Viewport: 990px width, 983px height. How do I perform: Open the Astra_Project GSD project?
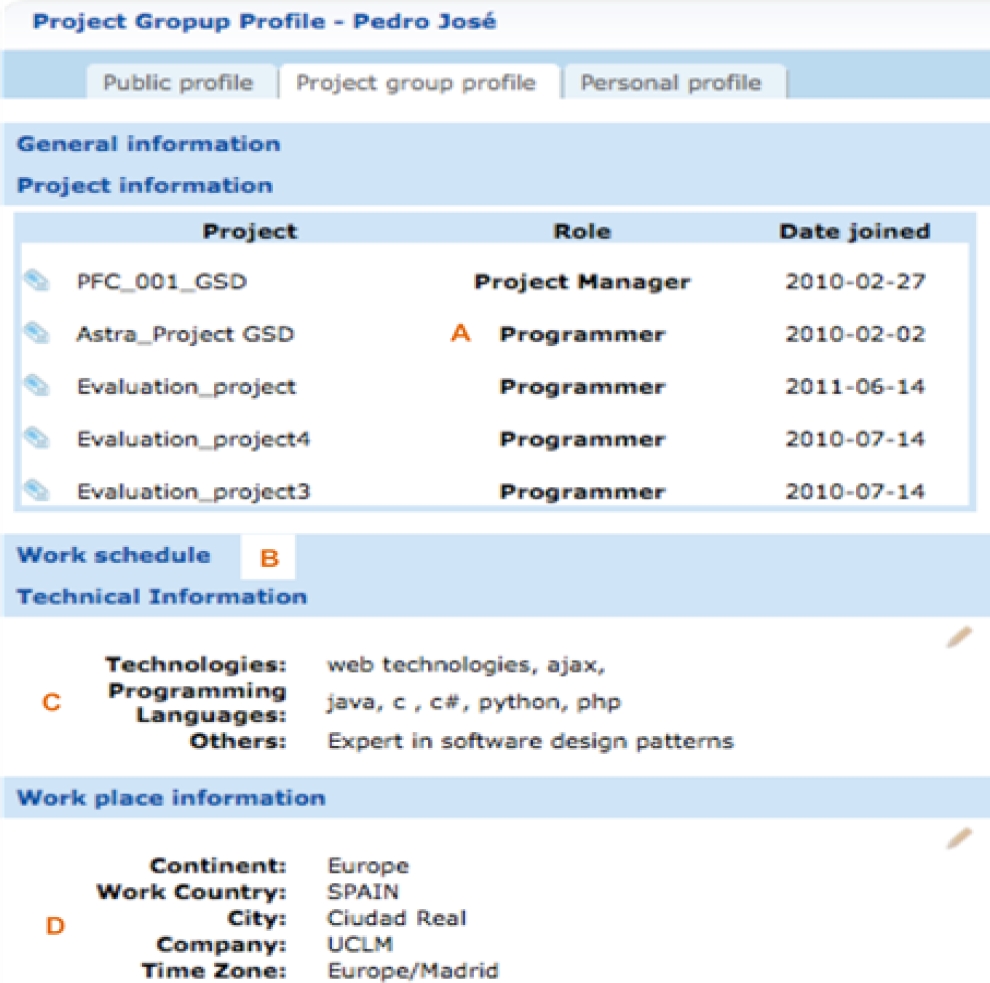(185, 334)
